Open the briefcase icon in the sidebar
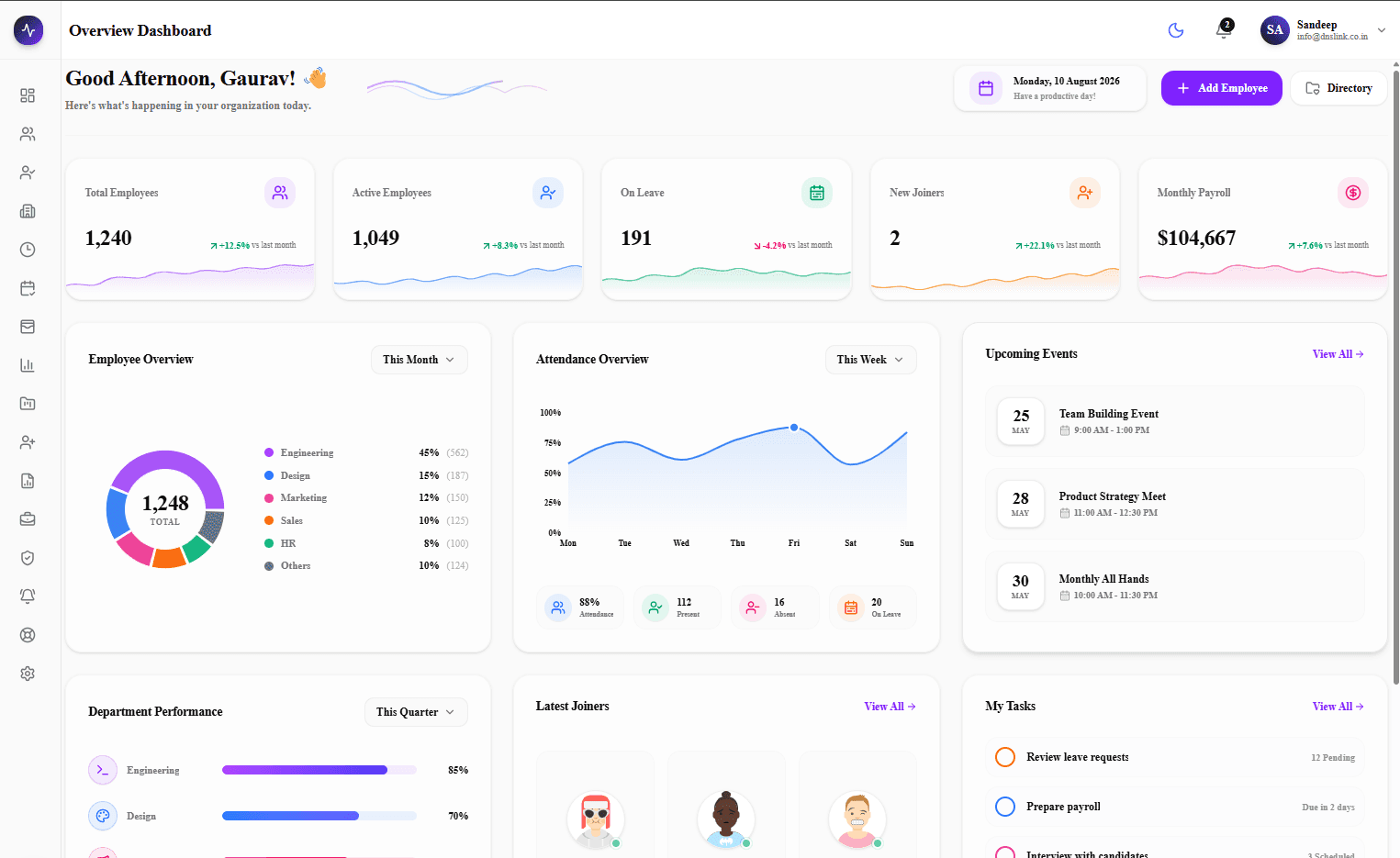The height and width of the screenshot is (858, 1400). pyautogui.click(x=28, y=519)
